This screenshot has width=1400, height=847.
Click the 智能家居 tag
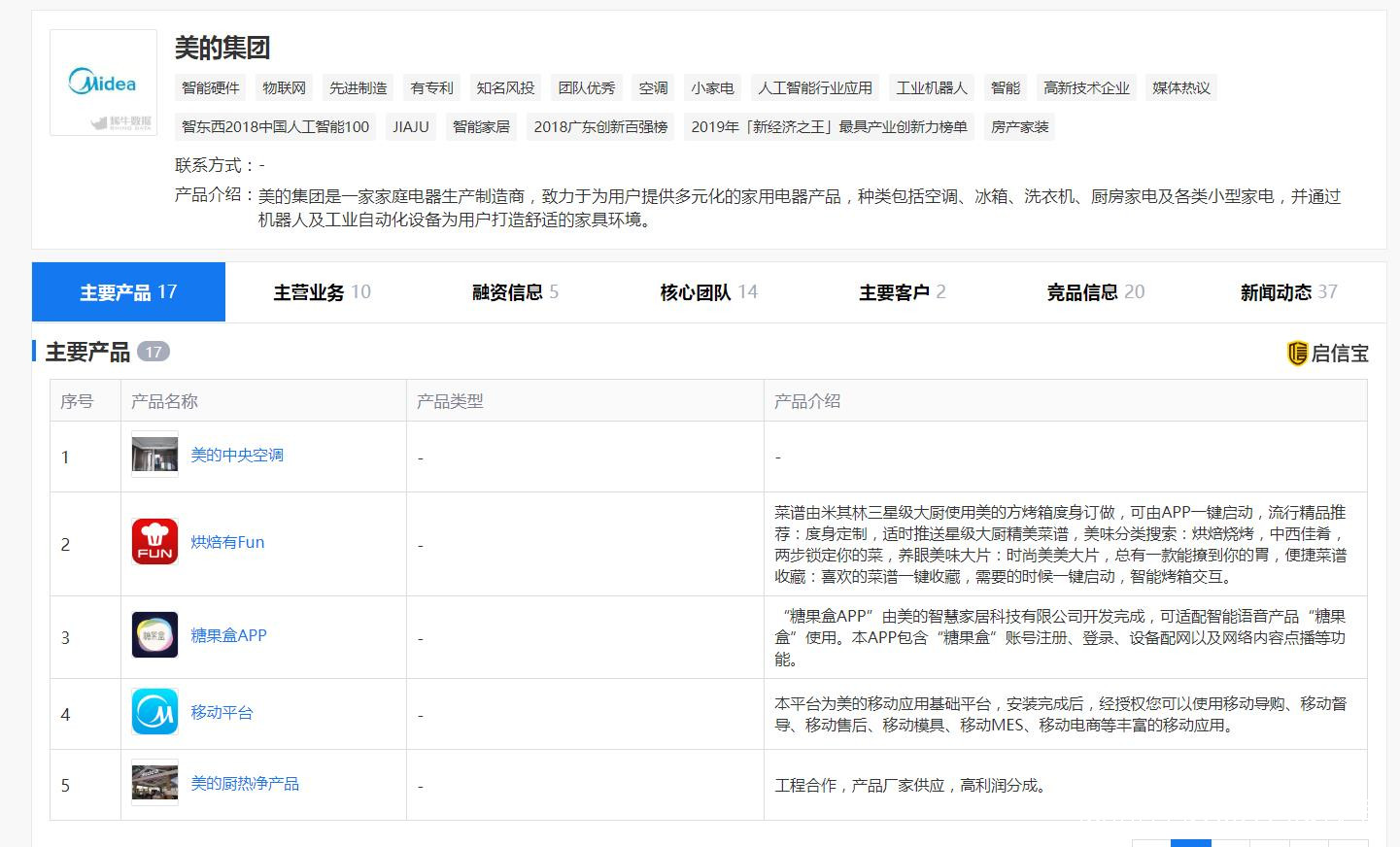[x=481, y=127]
